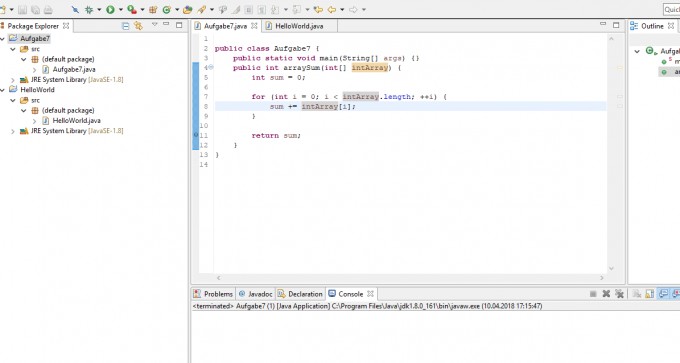Click Last Edit Location arrow icon
Image resolution: width=680 pixels, height=363 pixels.
tap(318, 10)
